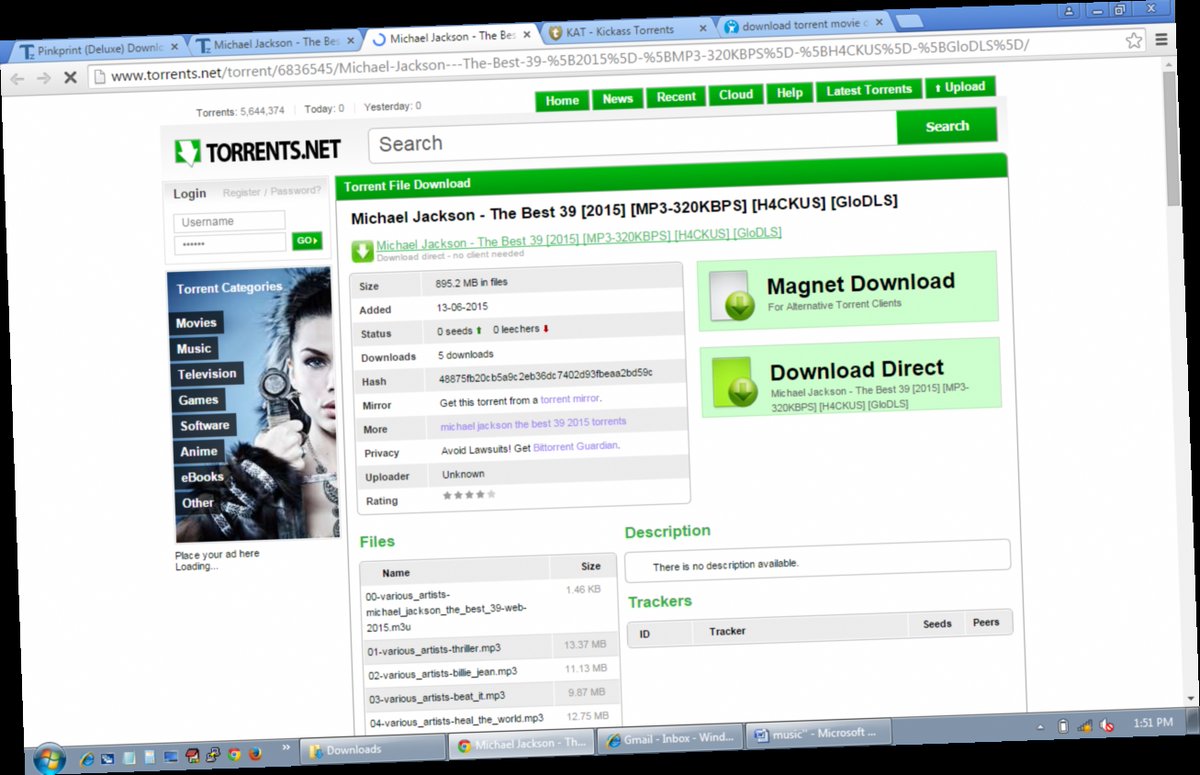Click the GO login button
Viewport: 1200px width, 775px height.
(x=307, y=240)
